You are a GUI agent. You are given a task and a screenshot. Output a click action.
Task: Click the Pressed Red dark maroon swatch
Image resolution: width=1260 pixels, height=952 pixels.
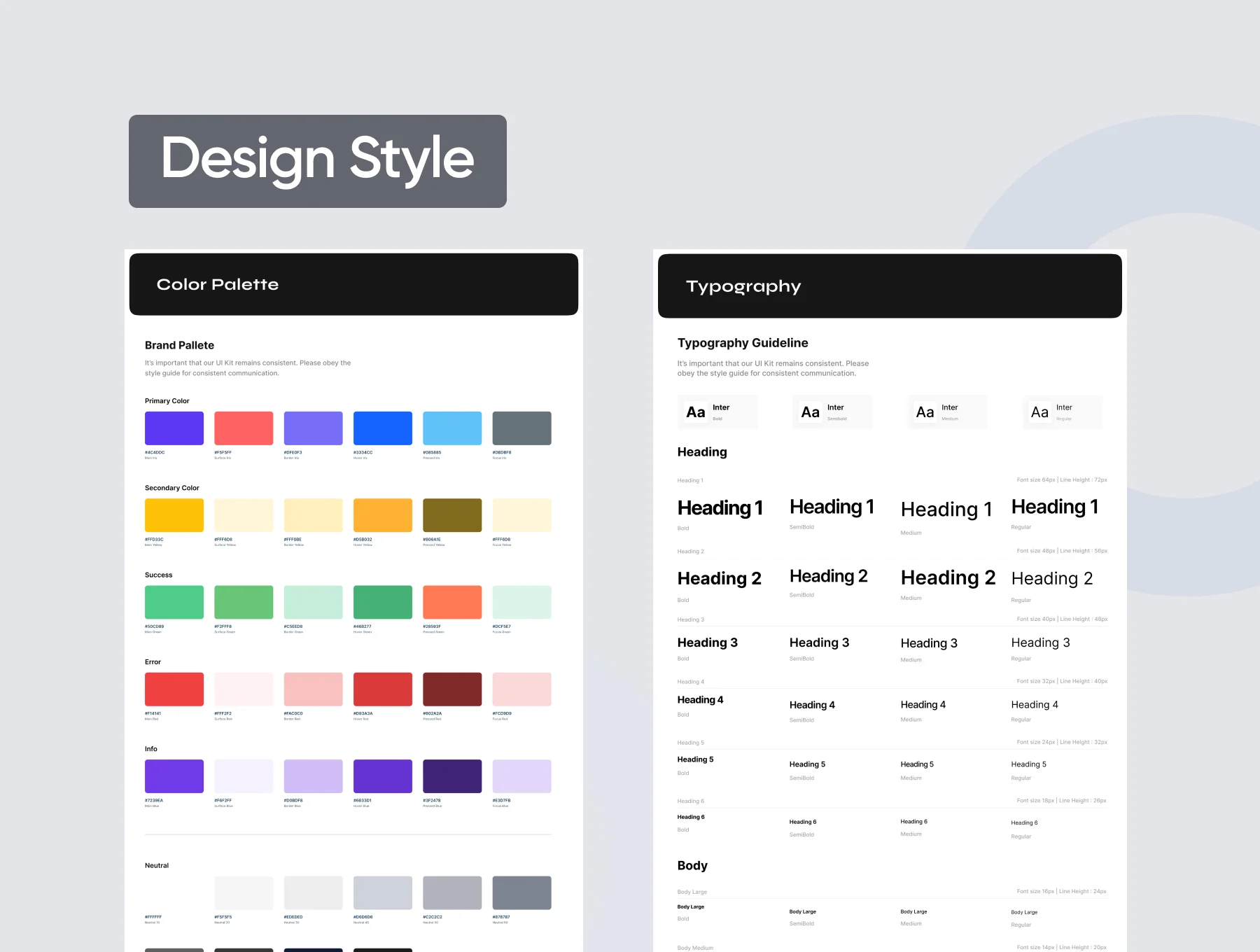pos(452,689)
